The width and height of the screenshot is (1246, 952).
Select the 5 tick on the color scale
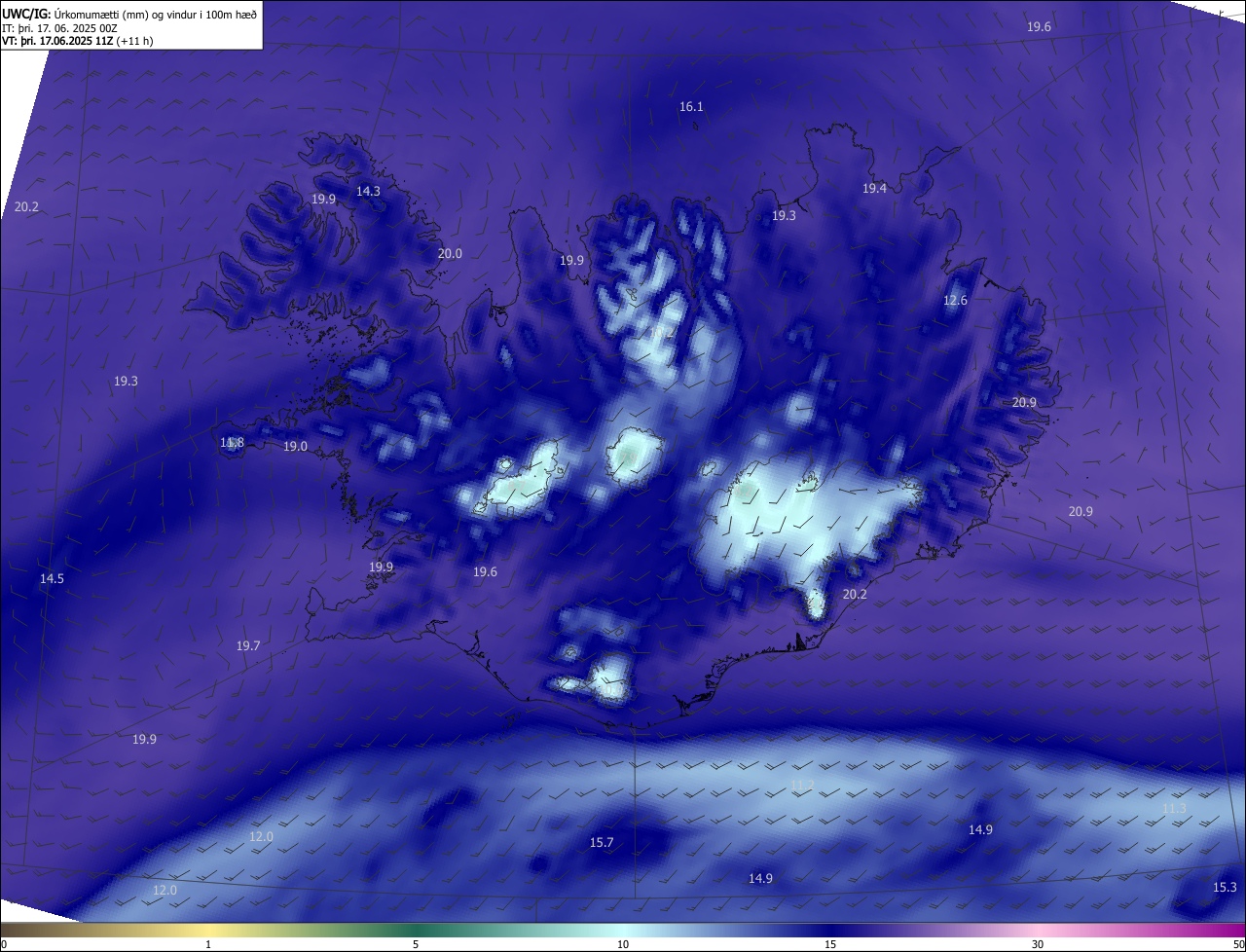(416, 944)
